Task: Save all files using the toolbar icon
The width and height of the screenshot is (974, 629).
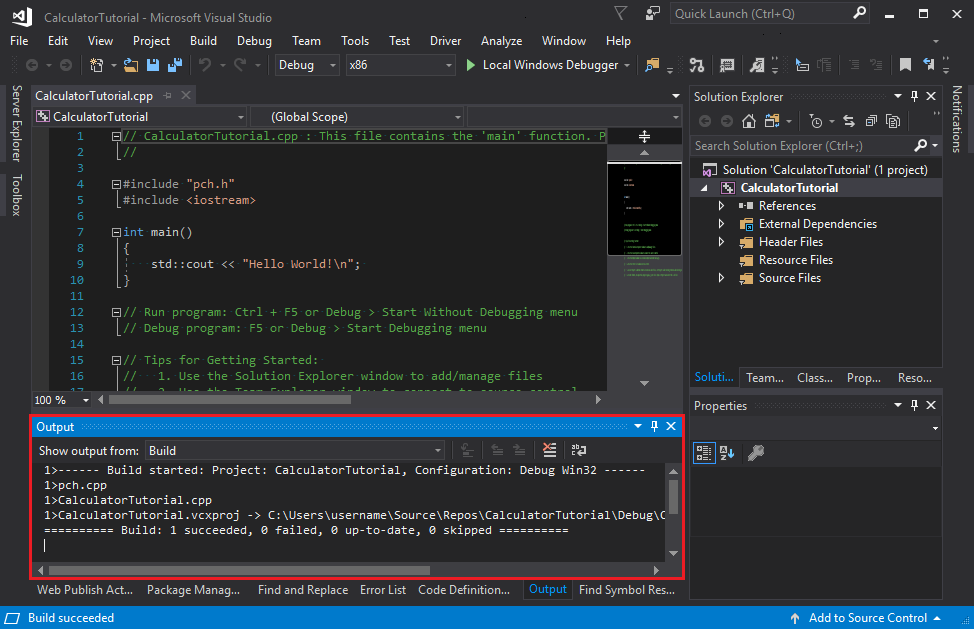Action: [x=174, y=63]
